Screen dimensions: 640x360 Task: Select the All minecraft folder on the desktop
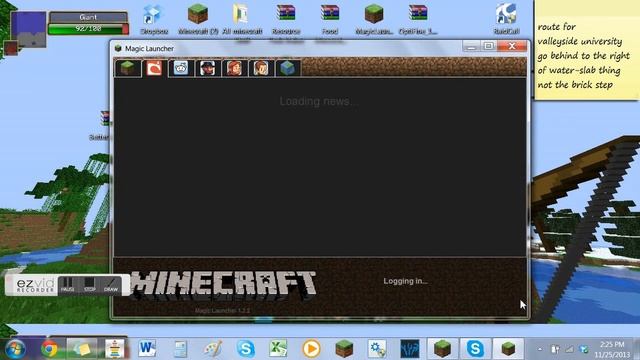click(242, 19)
